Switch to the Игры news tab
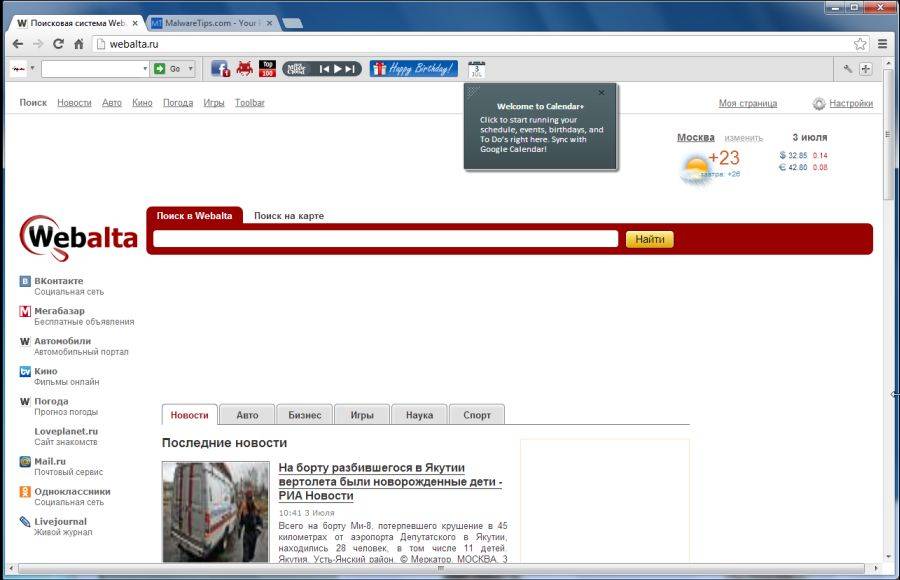900x580 pixels. click(362, 415)
